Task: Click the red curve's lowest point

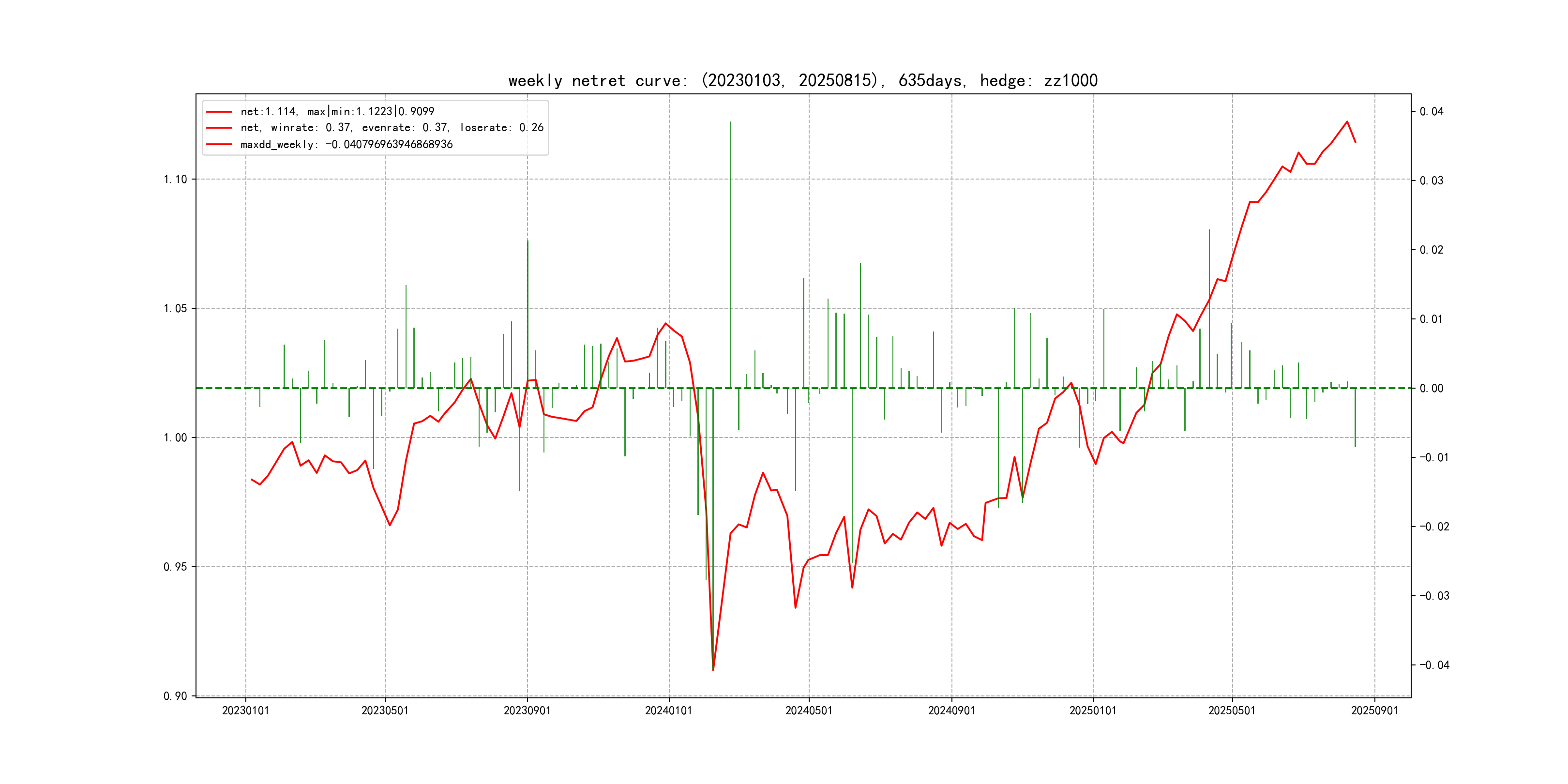Action: tap(713, 670)
